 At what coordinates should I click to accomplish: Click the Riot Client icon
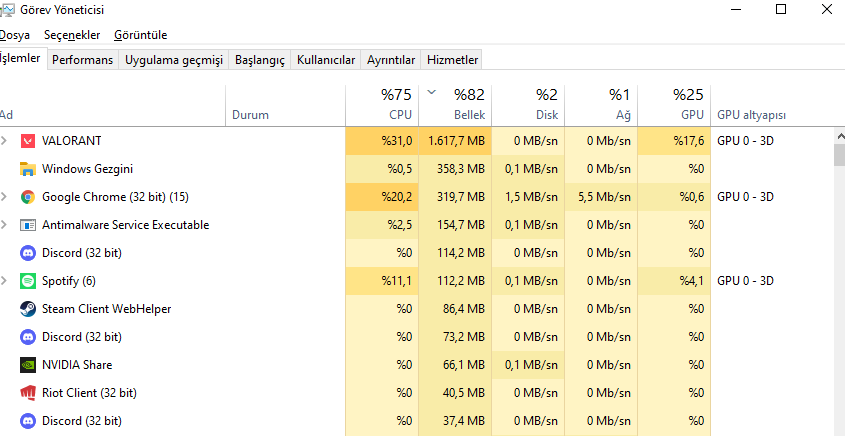27,393
